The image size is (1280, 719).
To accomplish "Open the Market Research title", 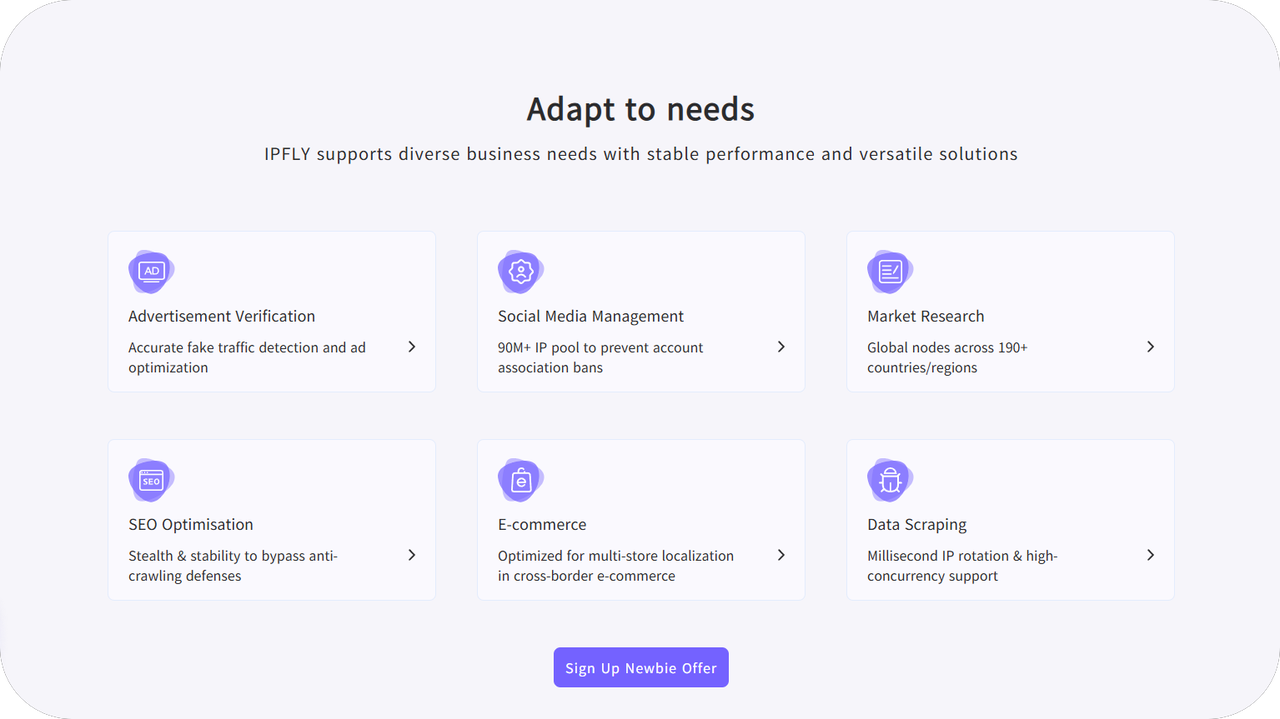I will tap(925, 316).
